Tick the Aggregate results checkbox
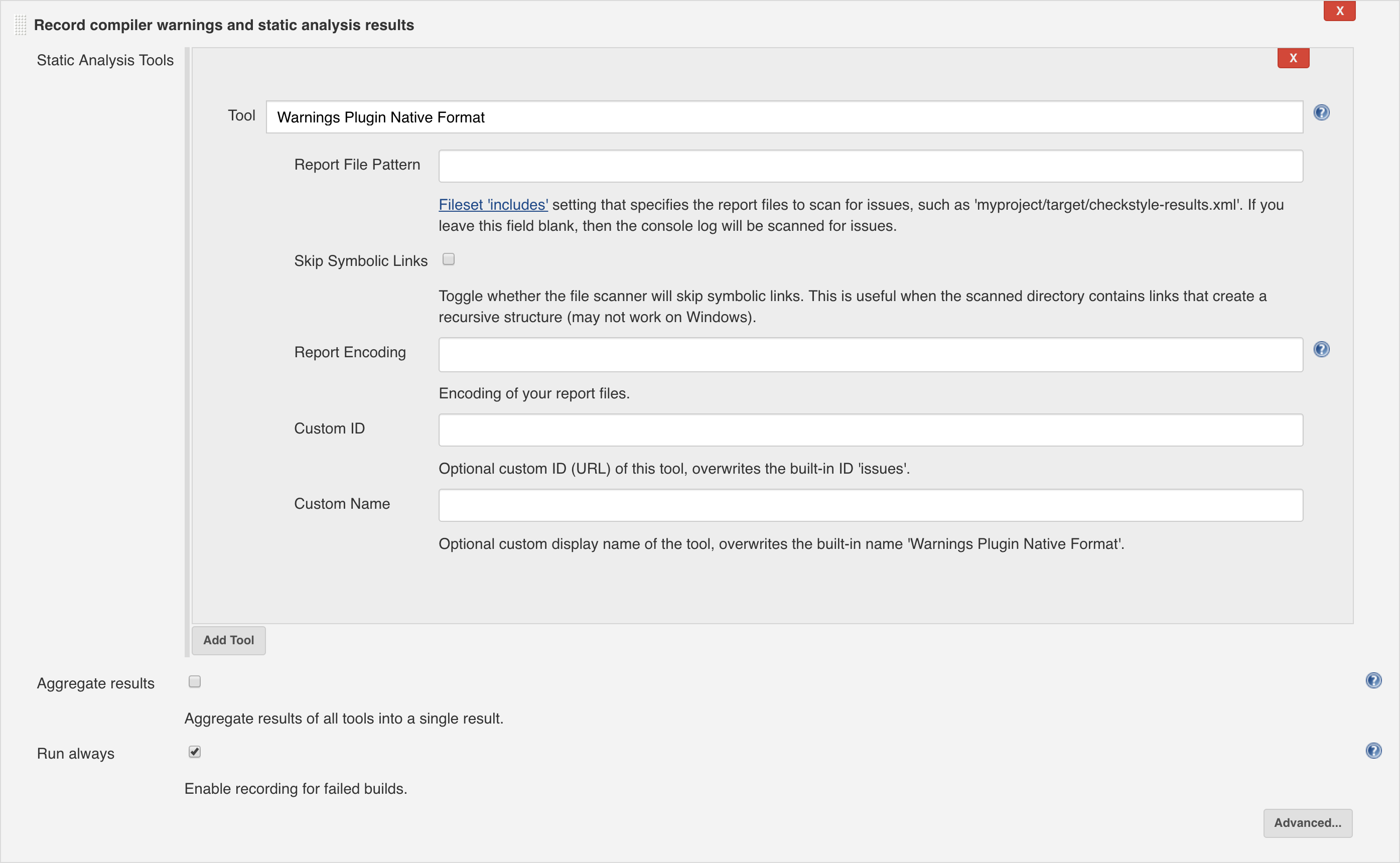Viewport: 1400px width, 863px height. (195, 681)
